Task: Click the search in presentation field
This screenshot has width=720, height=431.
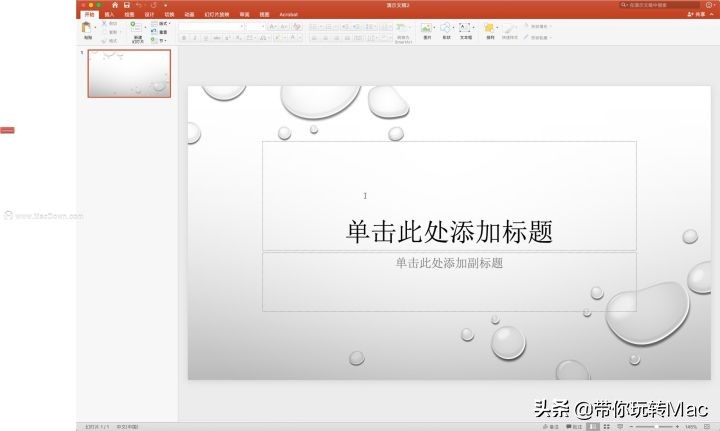Action: tap(660, 5)
